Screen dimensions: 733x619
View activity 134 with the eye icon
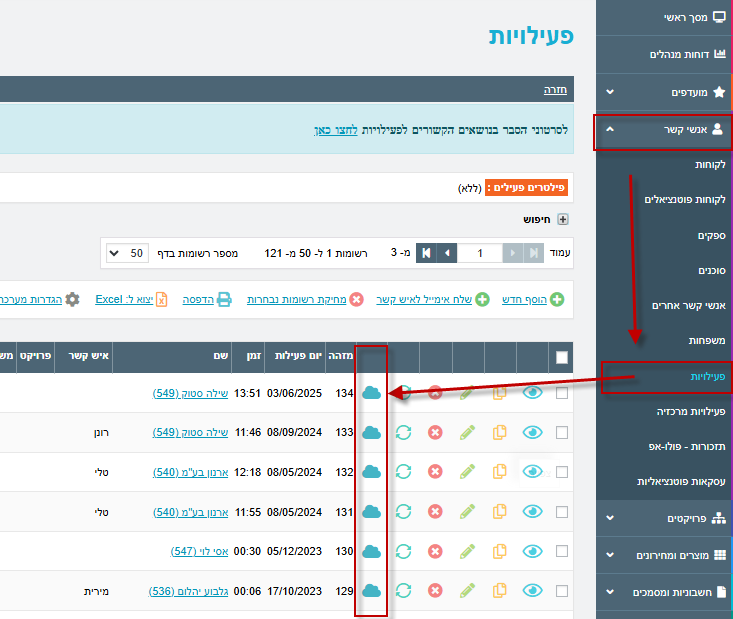(x=533, y=393)
